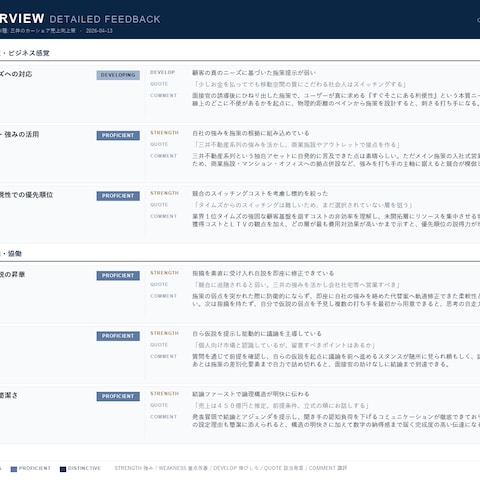This screenshot has width=480, height=480.
Task: Click the DETAILED FEEDBACK header title
Action: click(x=105, y=19)
